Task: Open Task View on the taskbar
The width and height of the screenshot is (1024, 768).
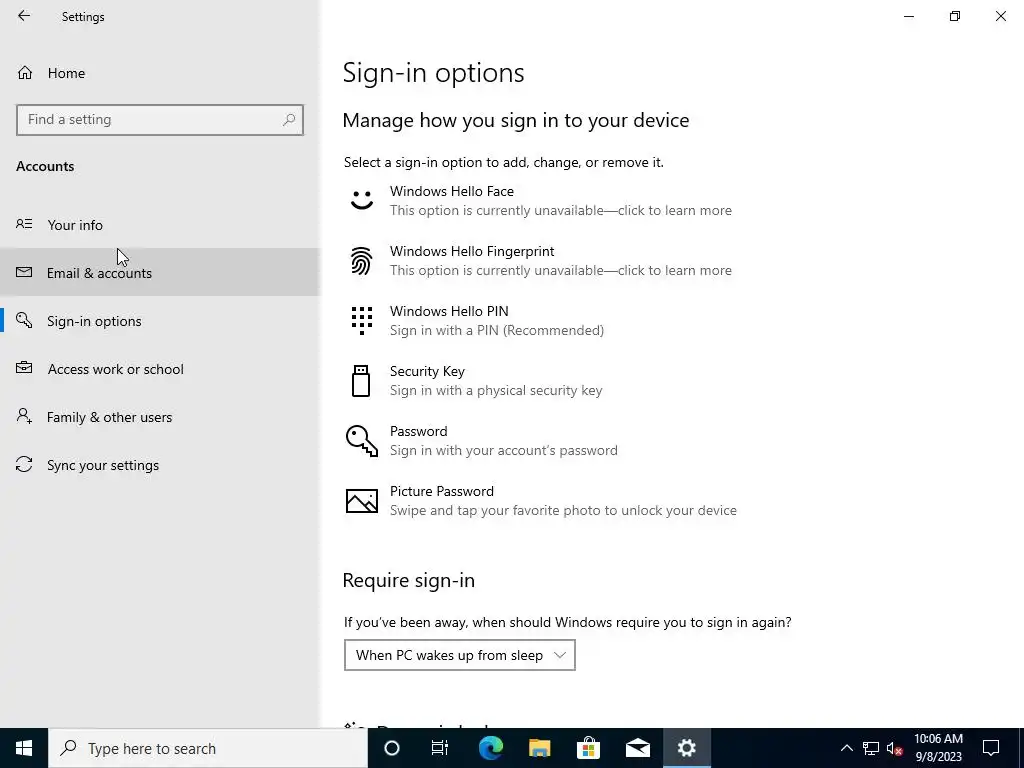Action: [x=440, y=748]
